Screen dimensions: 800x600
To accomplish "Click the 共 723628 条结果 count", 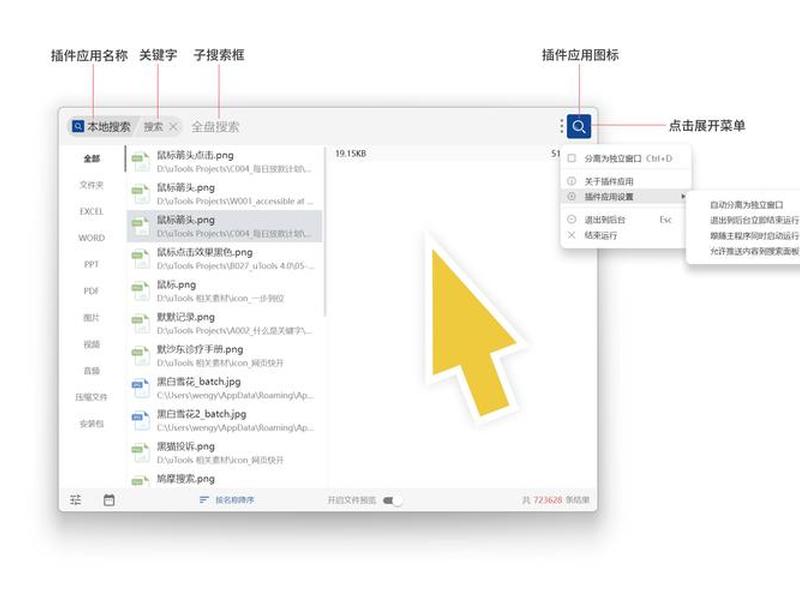I will (556, 500).
